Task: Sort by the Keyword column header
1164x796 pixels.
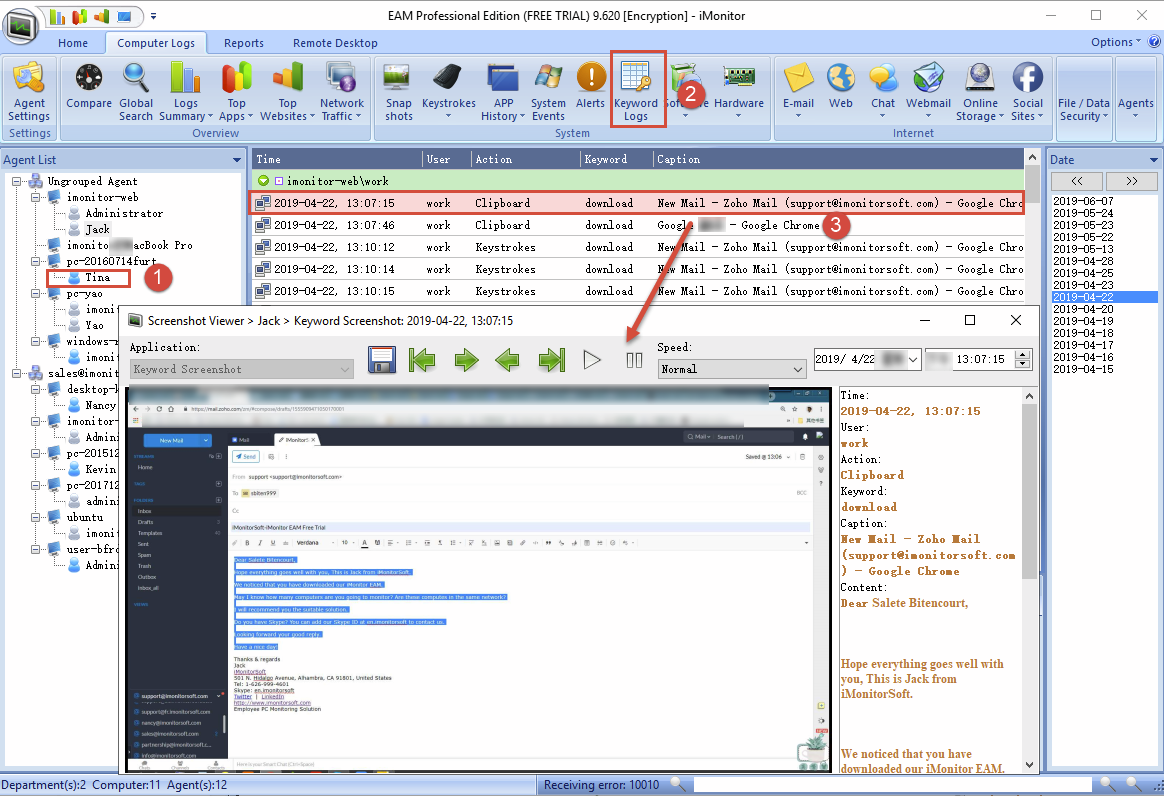Action: (616, 159)
